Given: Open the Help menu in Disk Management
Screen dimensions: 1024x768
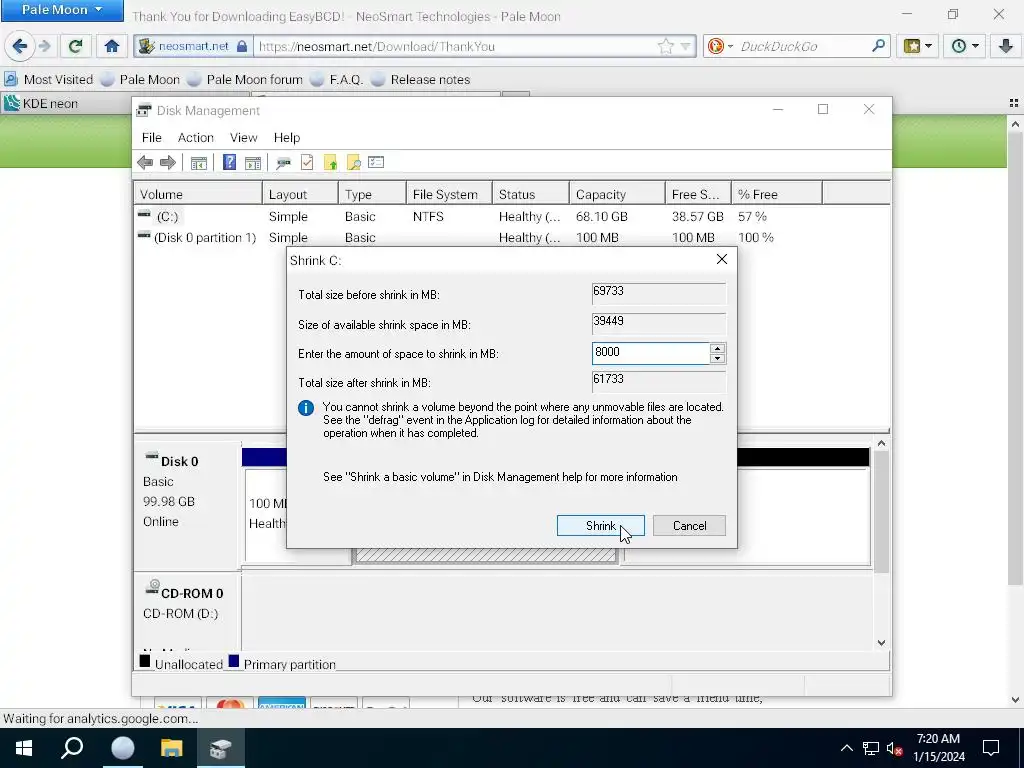Looking at the screenshot, I should (x=286, y=137).
